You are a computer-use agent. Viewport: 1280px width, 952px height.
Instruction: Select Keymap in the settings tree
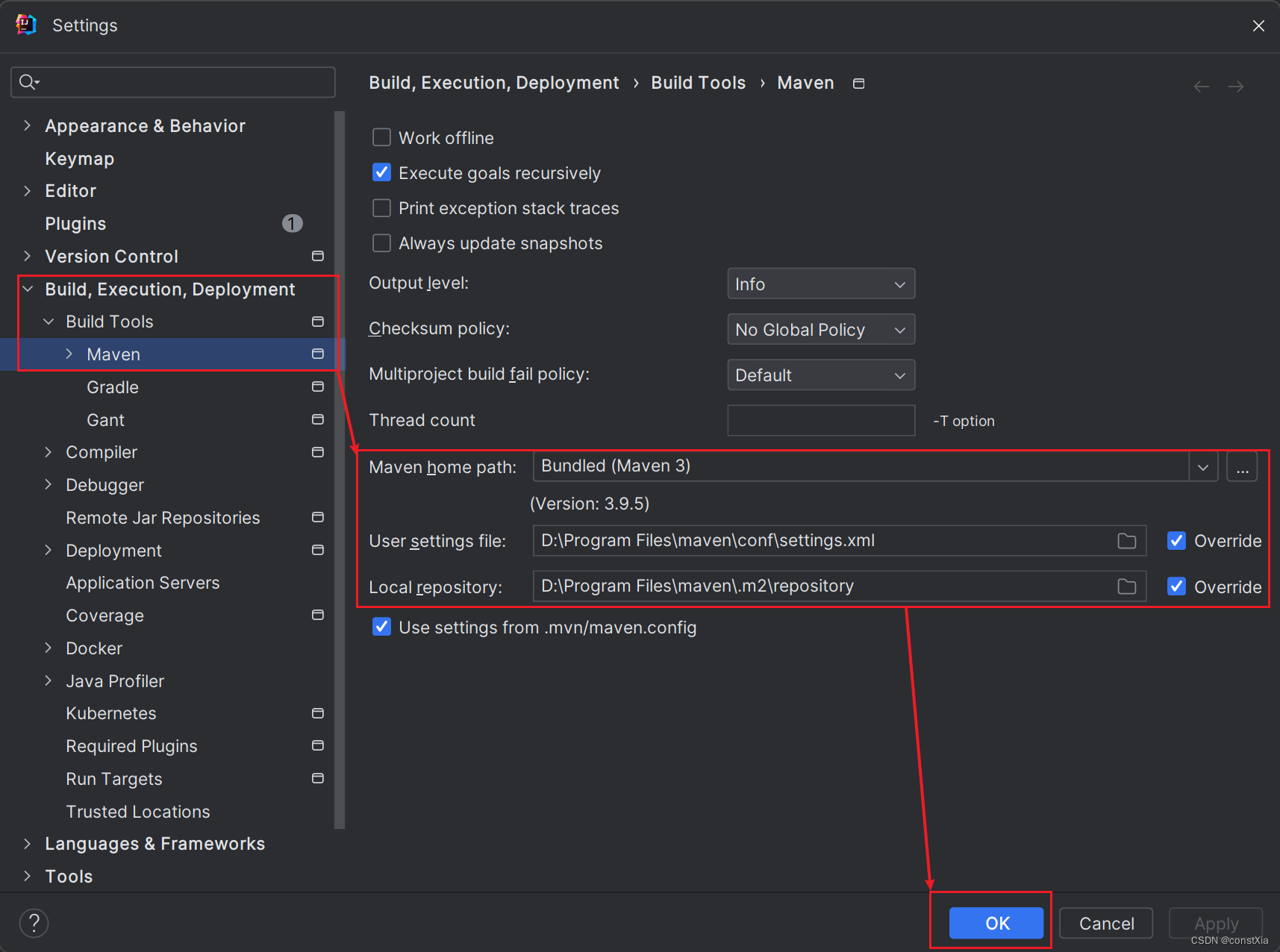[x=80, y=159]
